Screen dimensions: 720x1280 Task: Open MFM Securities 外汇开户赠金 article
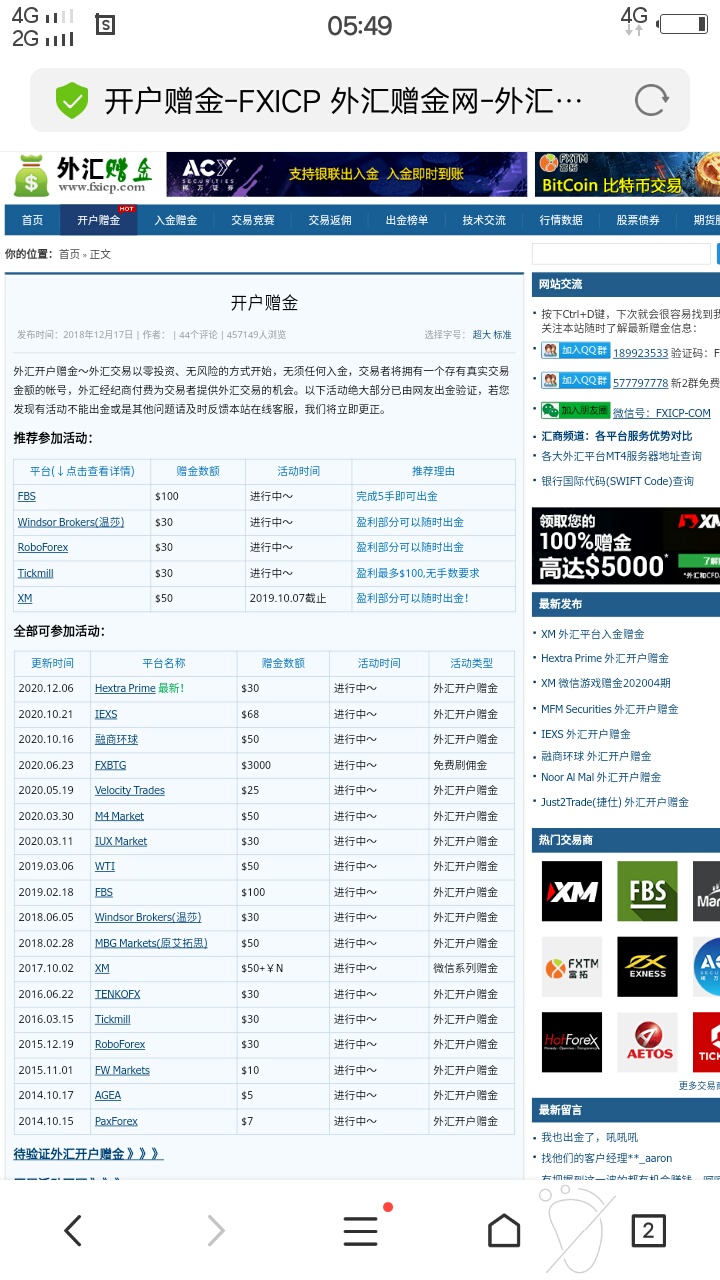click(610, 709)
